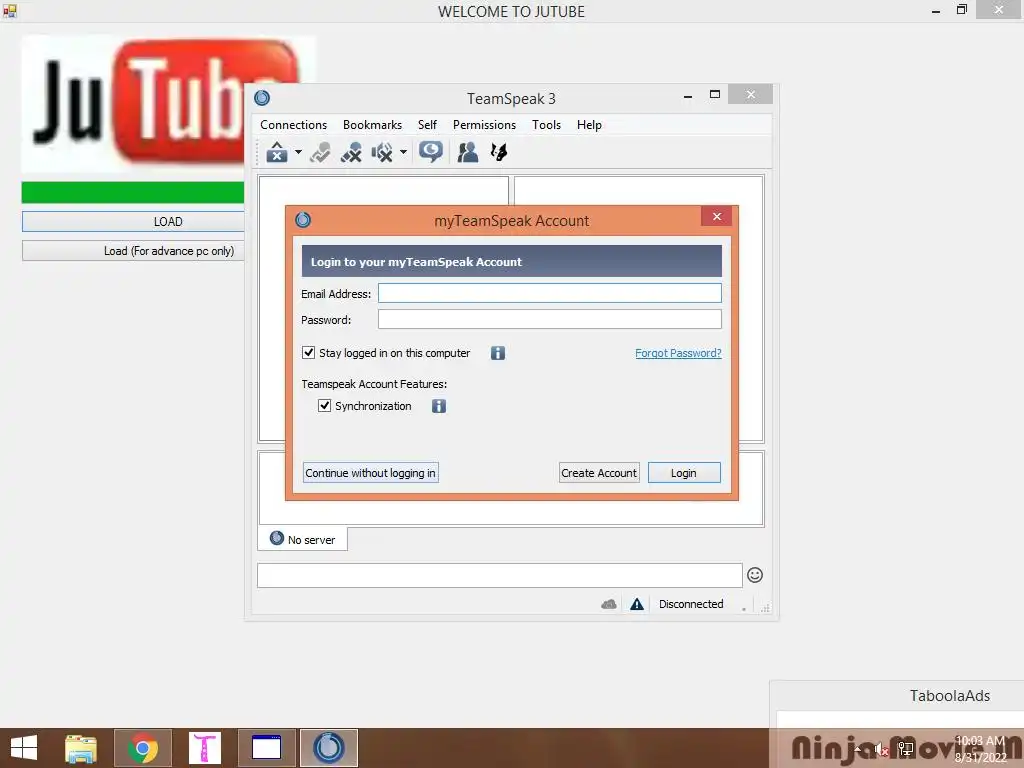Click the chat message input box
Viewport: 1024px width, 768px height.
(500, 575)
